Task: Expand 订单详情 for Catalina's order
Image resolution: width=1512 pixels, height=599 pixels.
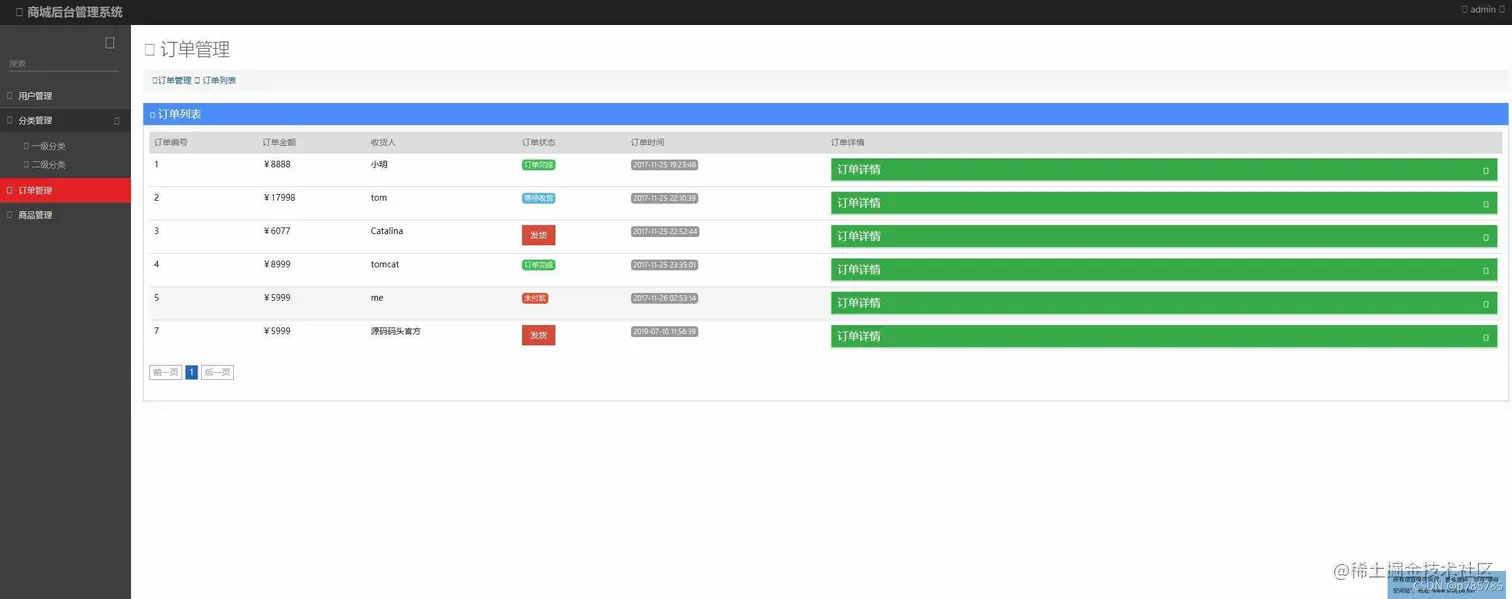Action: (x=1164, y=237)
